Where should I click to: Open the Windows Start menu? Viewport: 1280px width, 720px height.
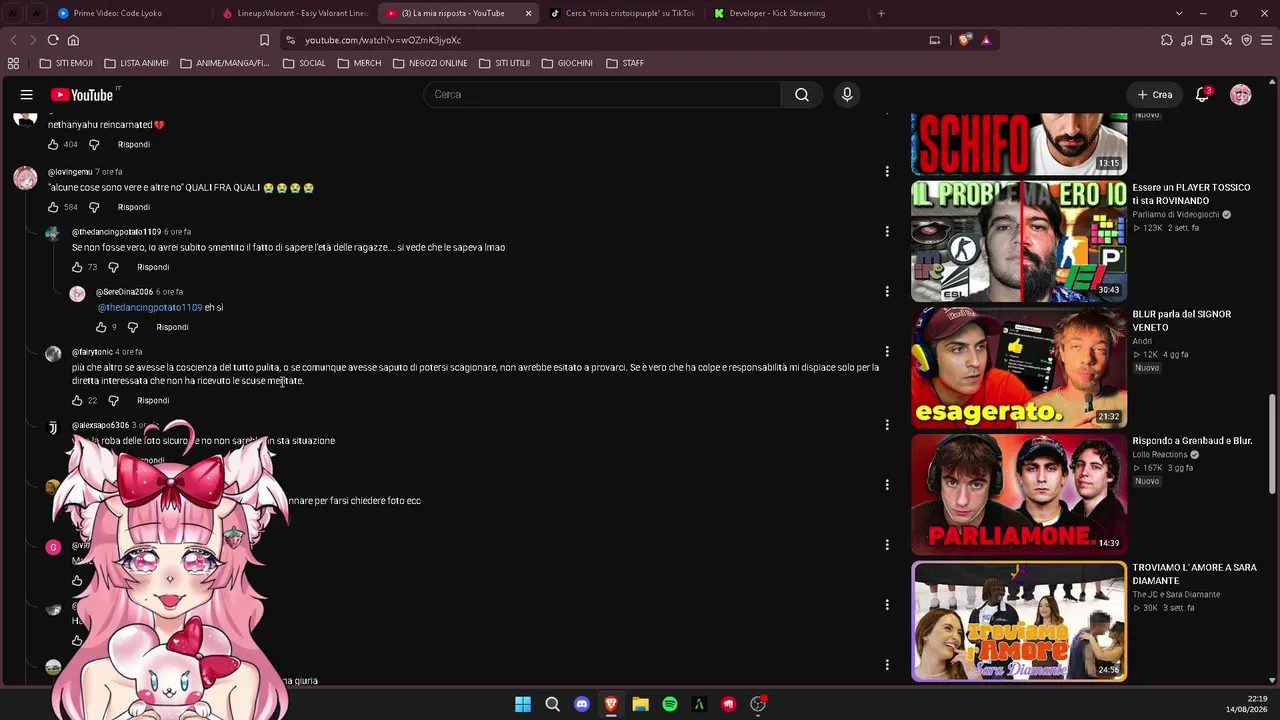click(x=523, y=704)
